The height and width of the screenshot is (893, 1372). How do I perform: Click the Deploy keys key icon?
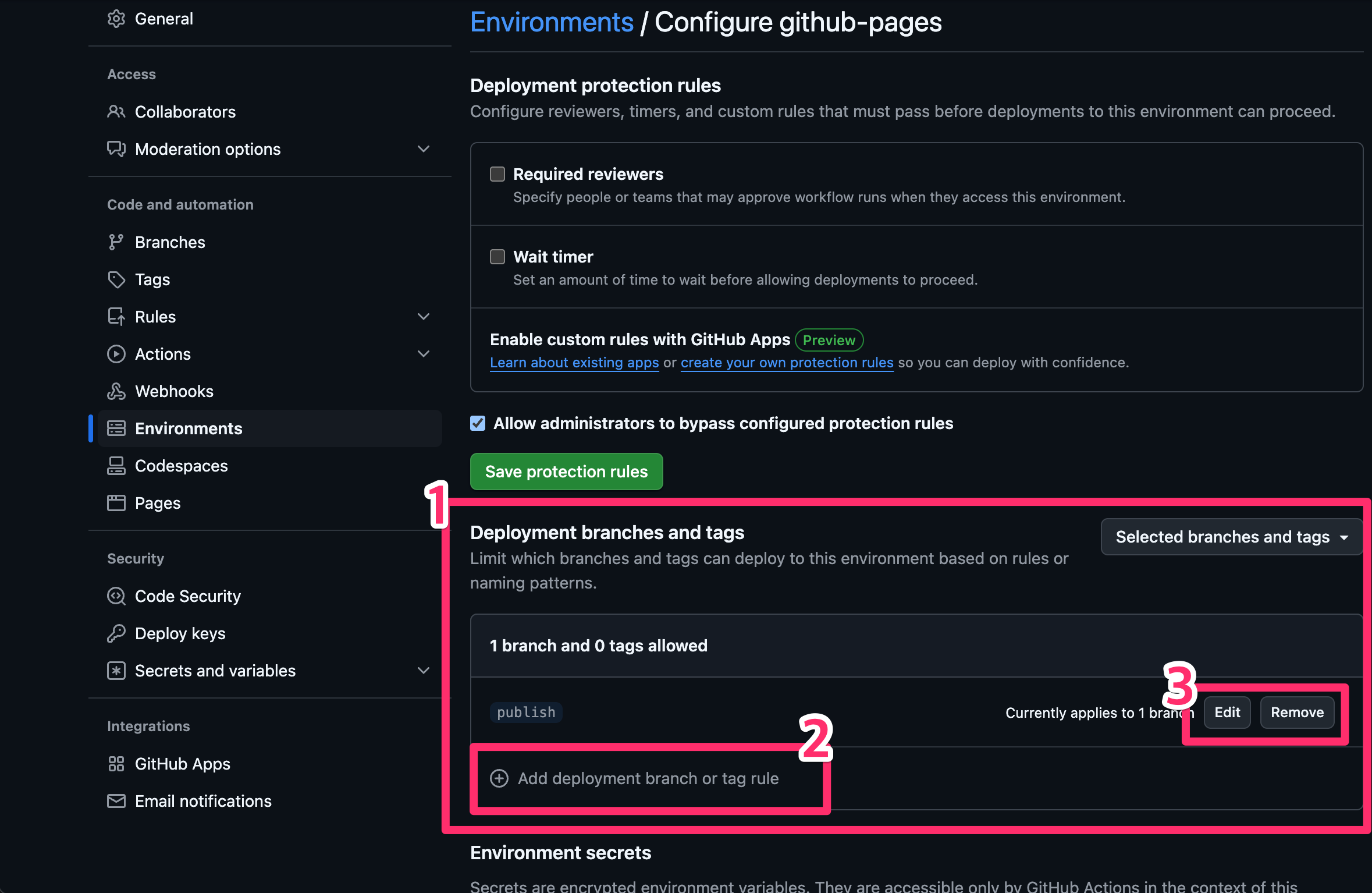pyautogui.click(x=116, y=633)
